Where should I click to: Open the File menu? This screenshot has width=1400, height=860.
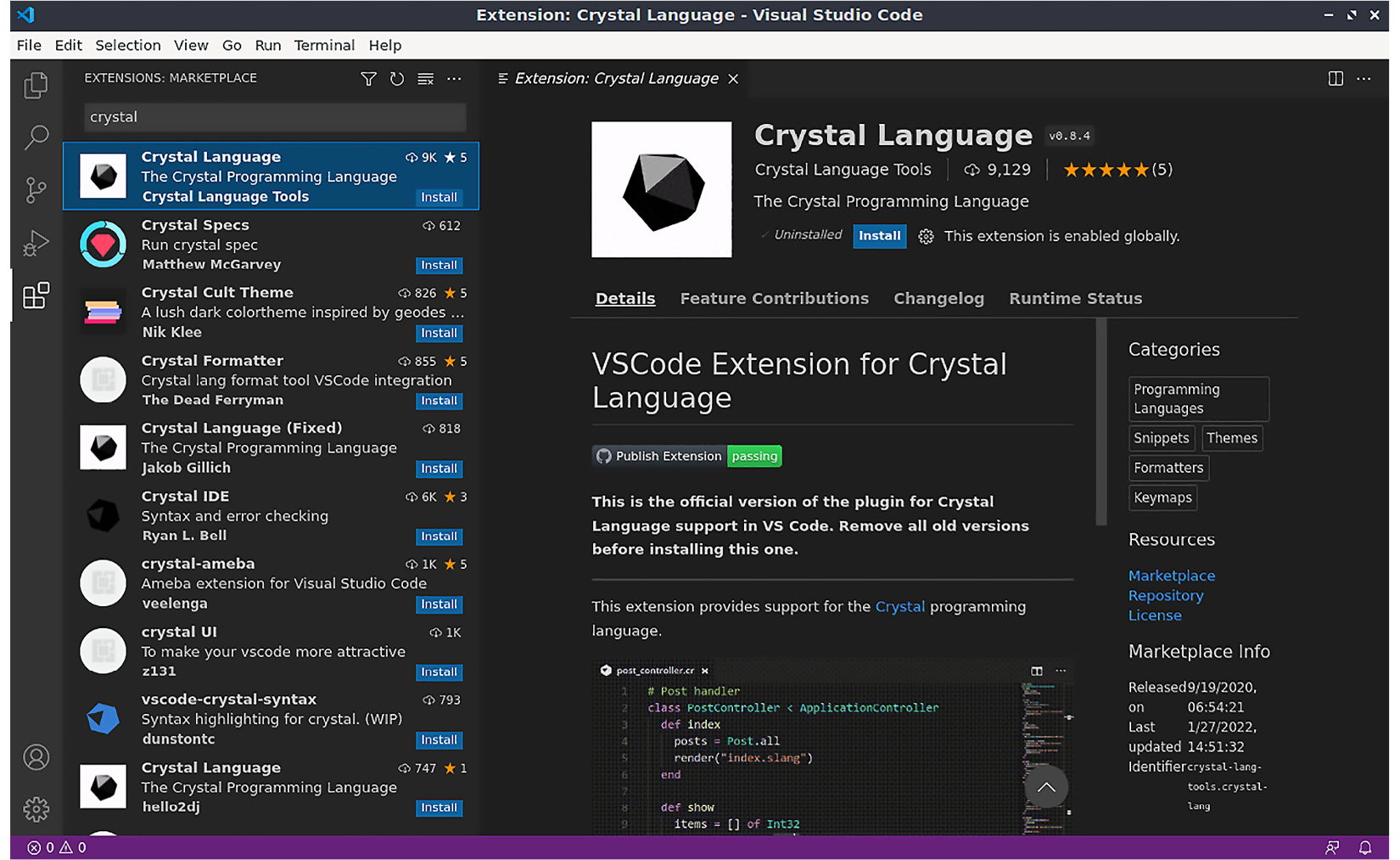point(29,45)
